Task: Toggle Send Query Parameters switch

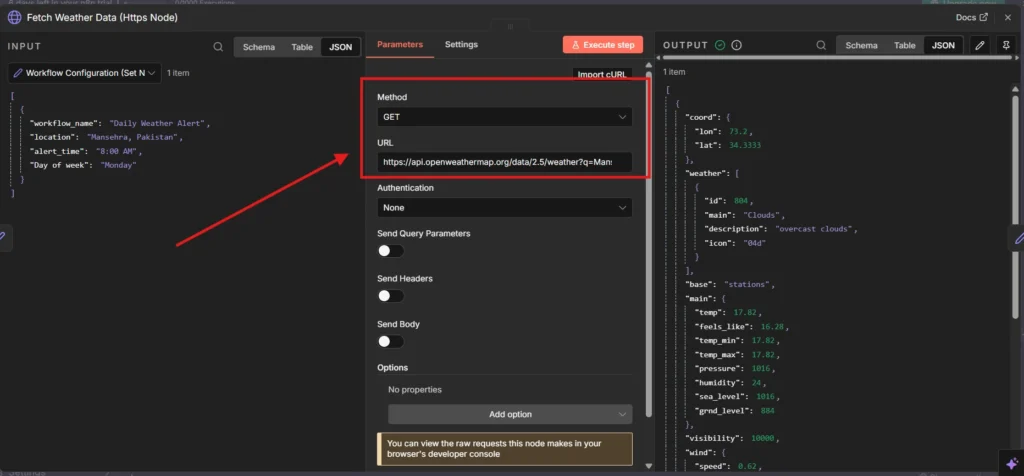Action: (x=391, y=251)
